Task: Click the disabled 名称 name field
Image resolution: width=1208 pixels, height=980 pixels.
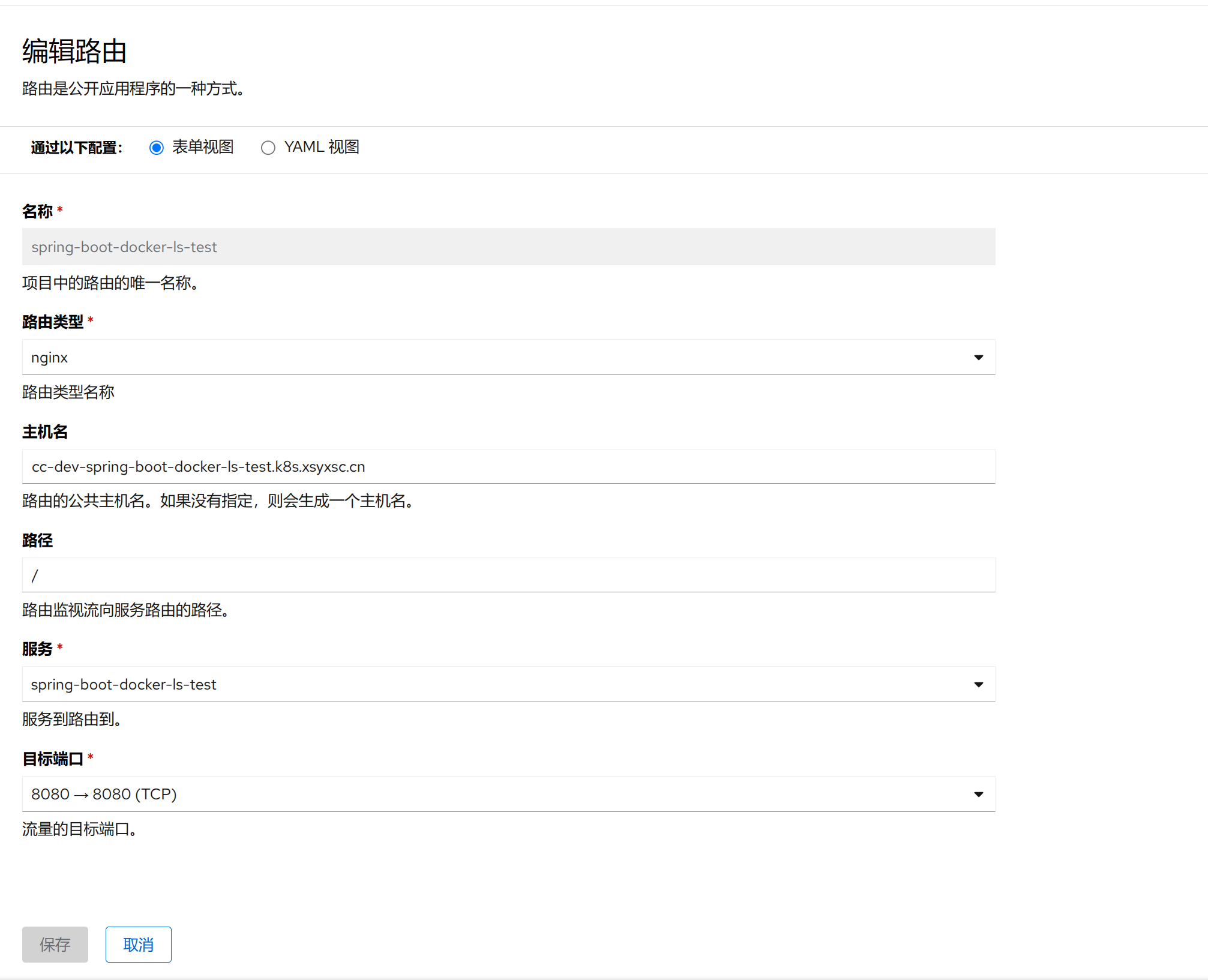Action: [x=508, y=247]
